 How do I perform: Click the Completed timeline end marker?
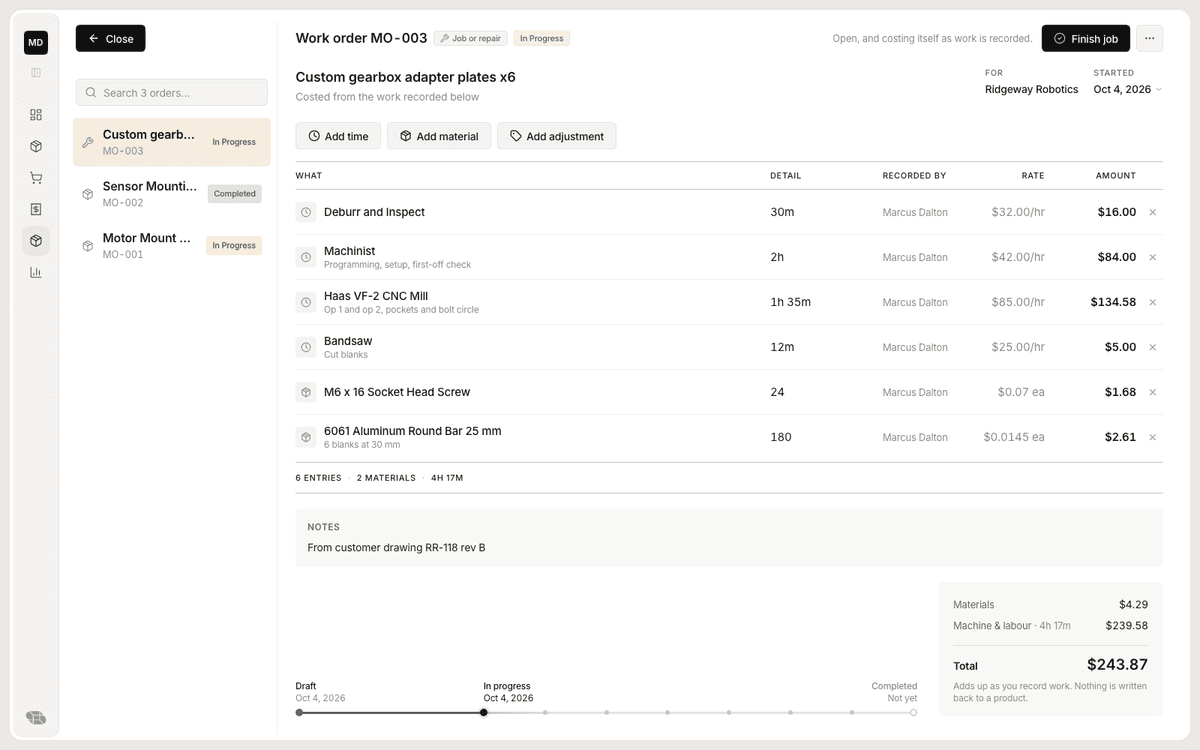pos(913,712)
